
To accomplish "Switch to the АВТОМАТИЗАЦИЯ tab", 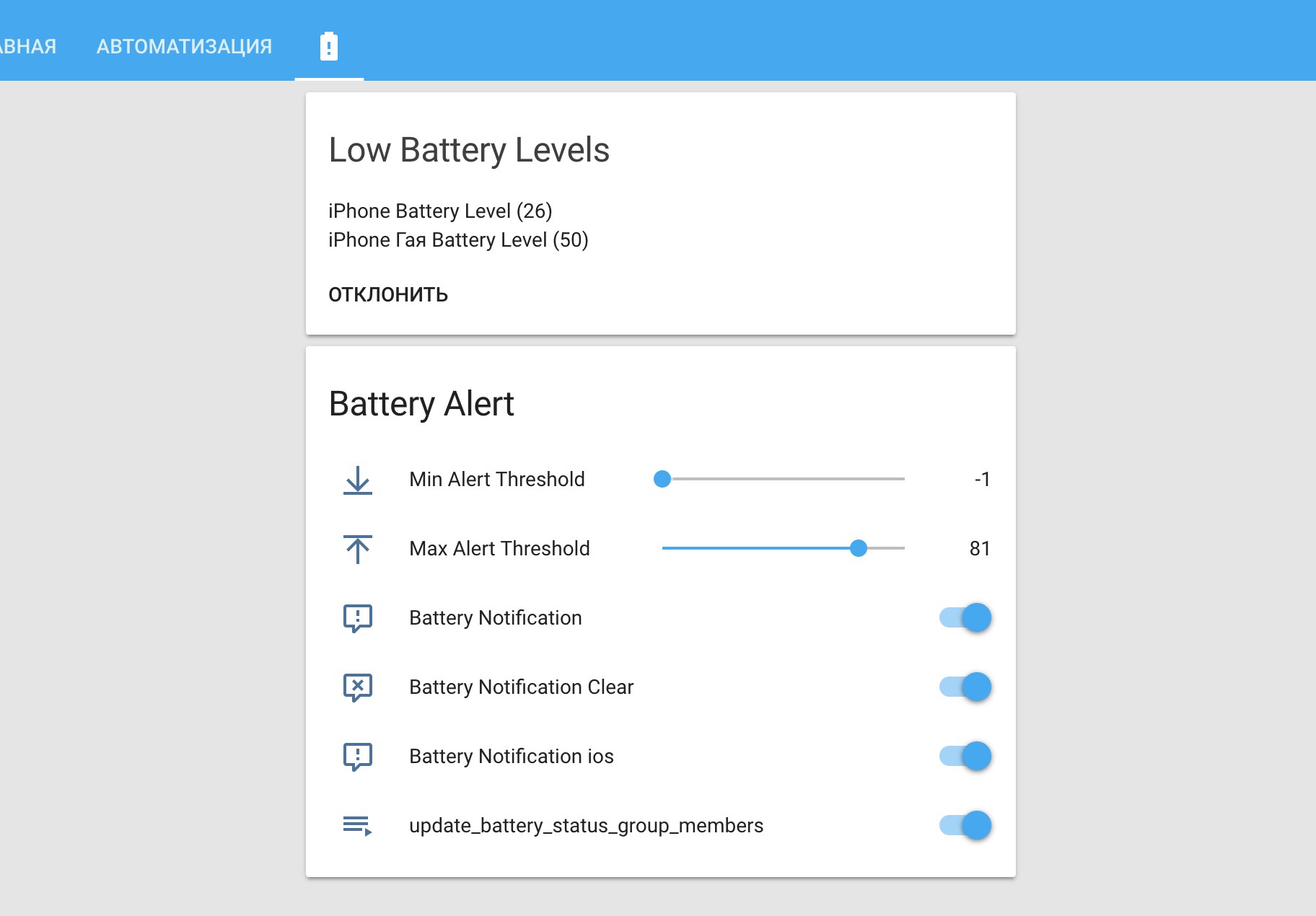I will click(185, 45).
